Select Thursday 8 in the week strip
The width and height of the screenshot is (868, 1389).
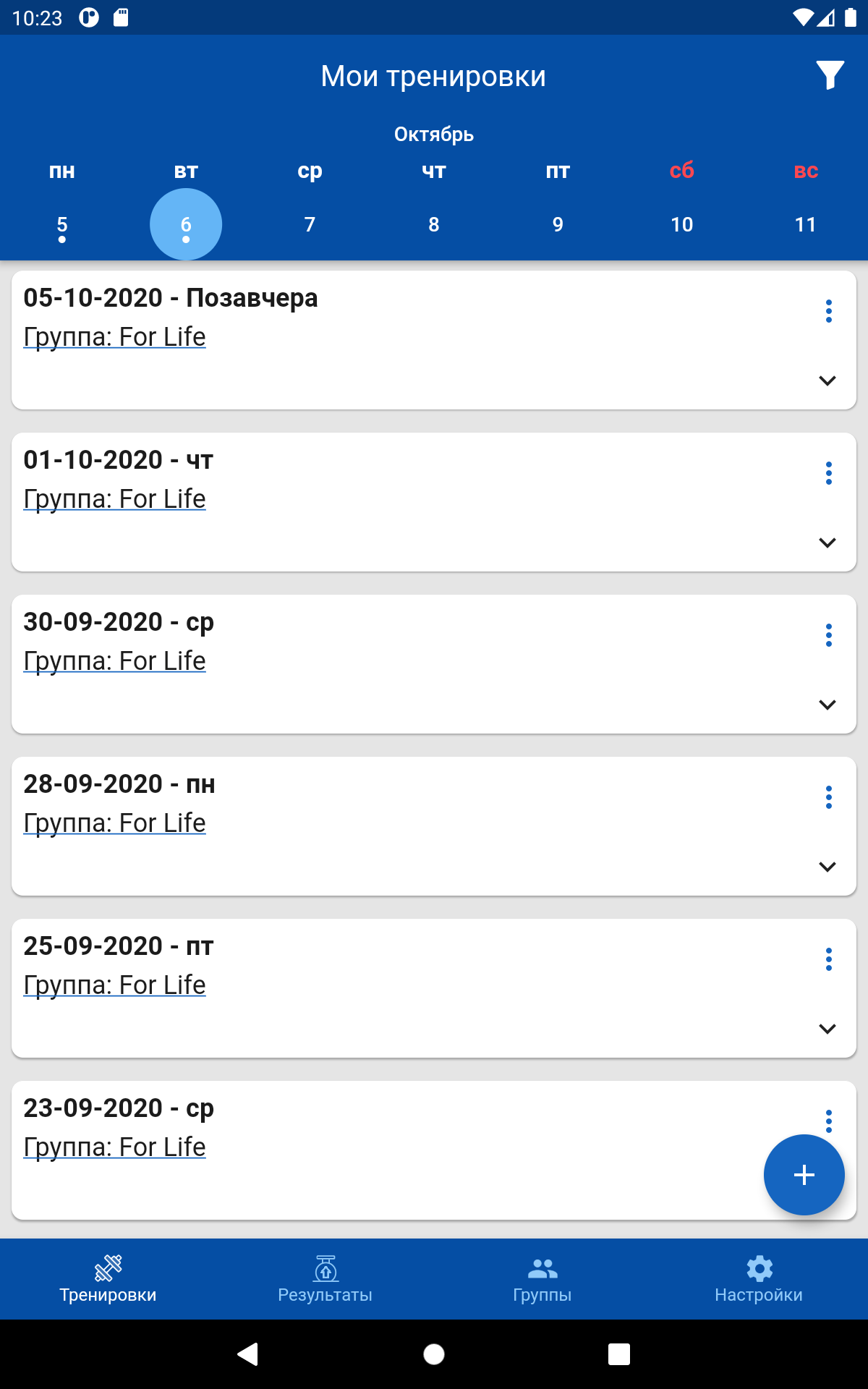434,224
